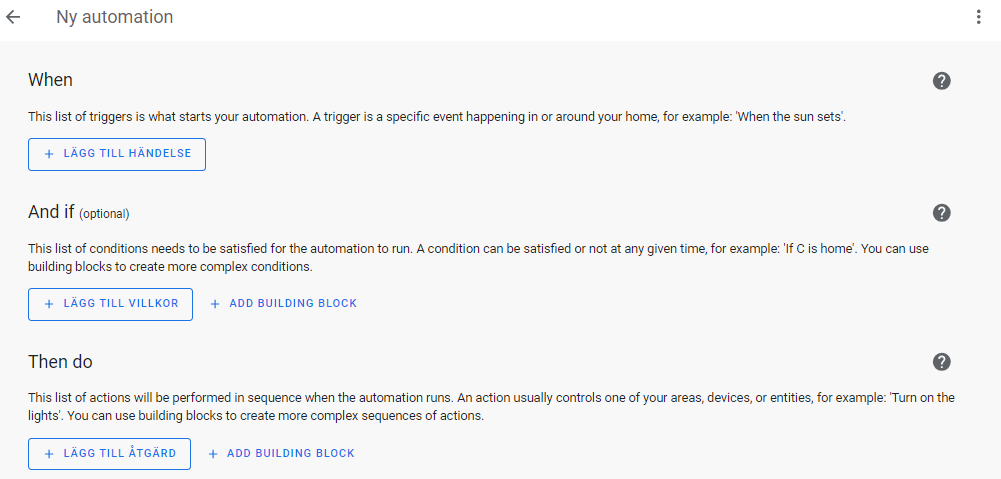Click the Ny automation page title
The width and height of the screenshot is (1001, 479).
[x=114, y=17]
